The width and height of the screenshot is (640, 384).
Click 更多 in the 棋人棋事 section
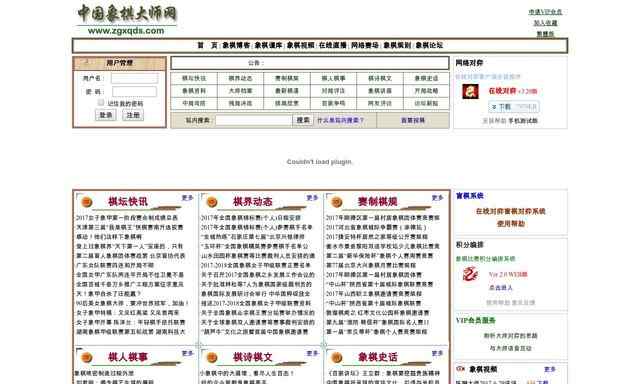[x=187, y=353]
